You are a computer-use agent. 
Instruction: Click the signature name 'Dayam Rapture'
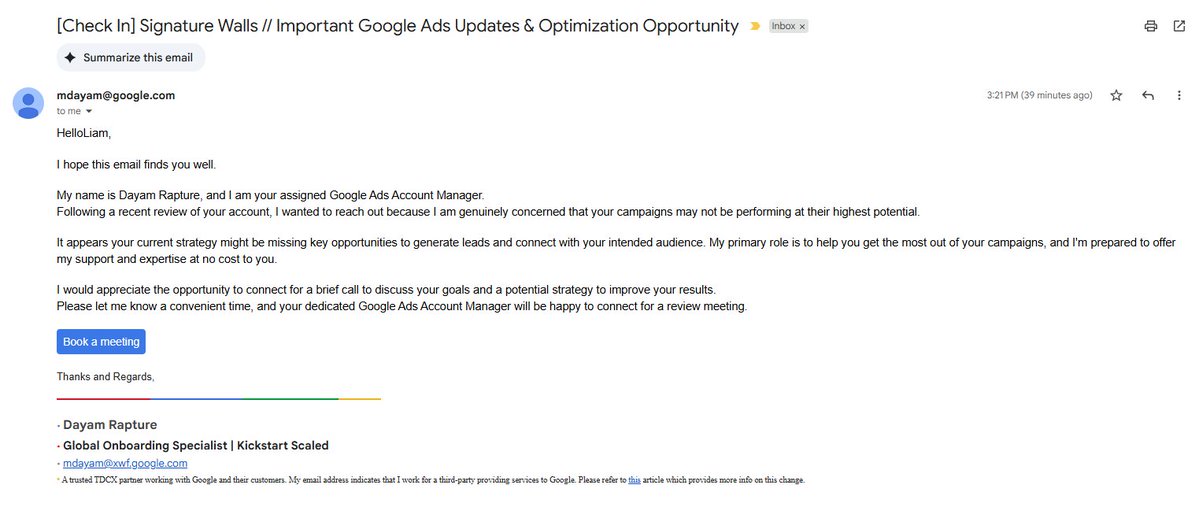tap(110, 425)
